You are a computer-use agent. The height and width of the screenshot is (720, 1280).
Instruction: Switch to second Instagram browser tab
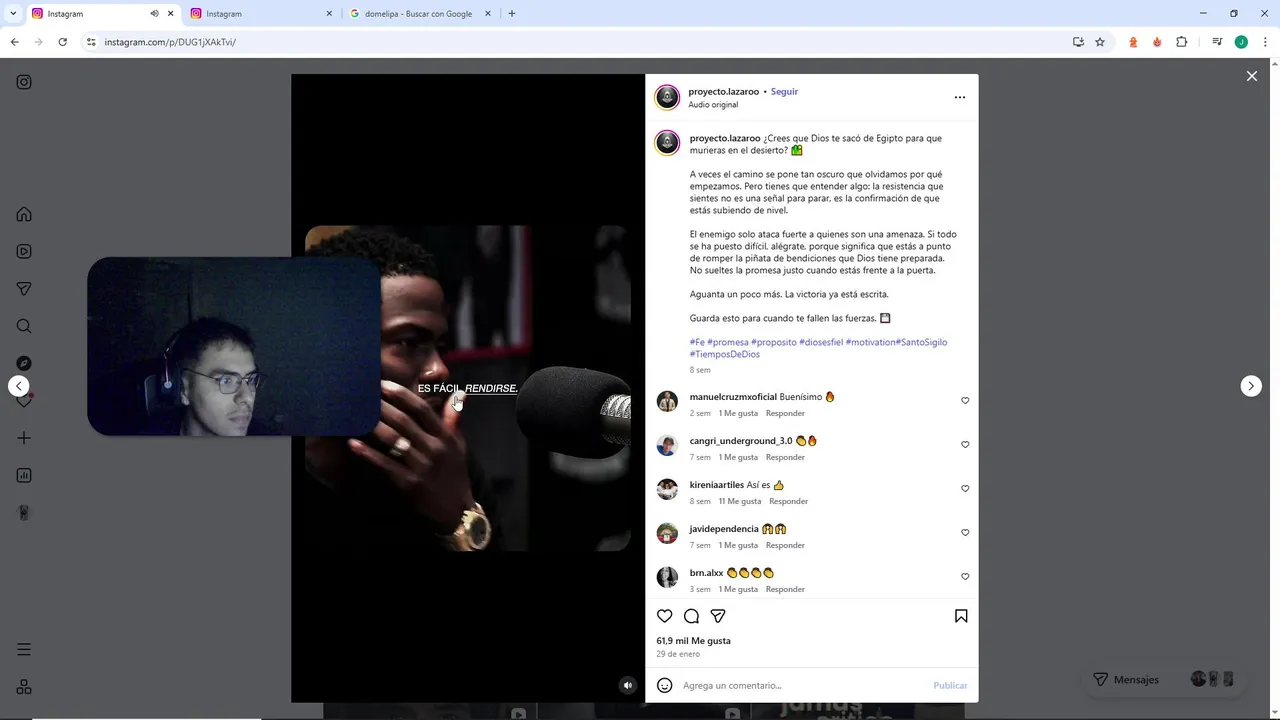(x=262, y=13)
